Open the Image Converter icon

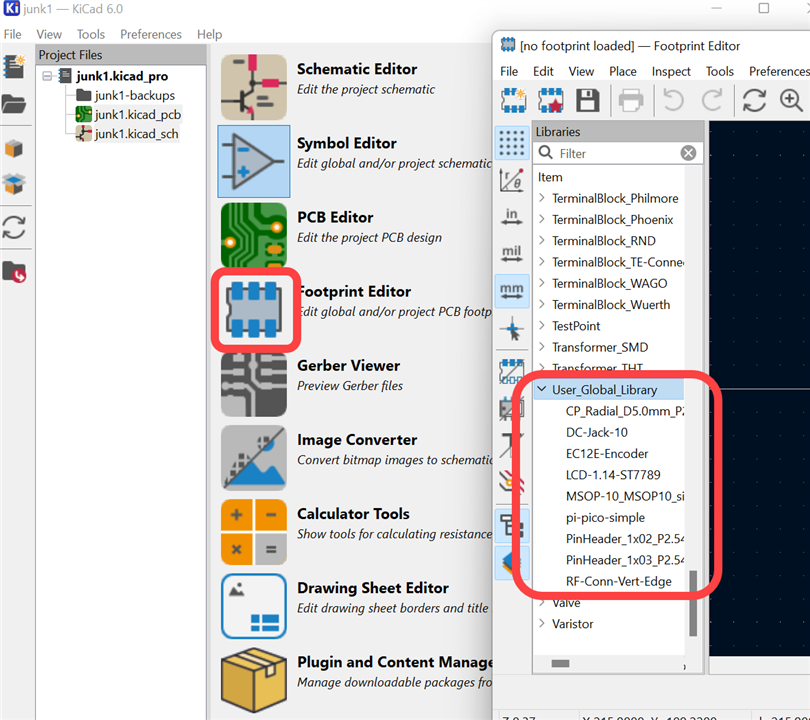click(x=254, y=458)
